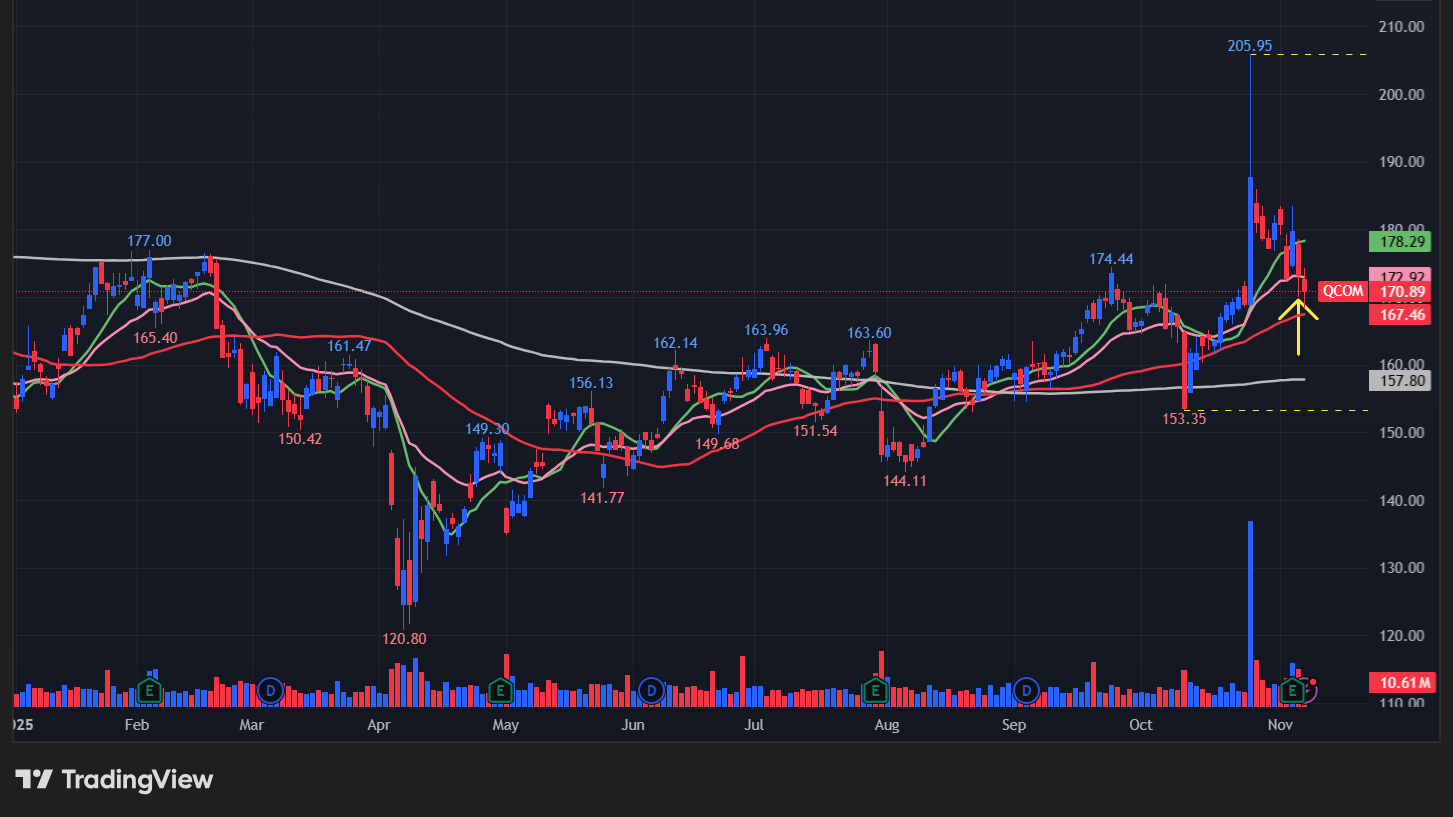The width and height of the screenshot is (1453, 817).
Task: Click the 153.35 October low label
Action: (1184, 419)
